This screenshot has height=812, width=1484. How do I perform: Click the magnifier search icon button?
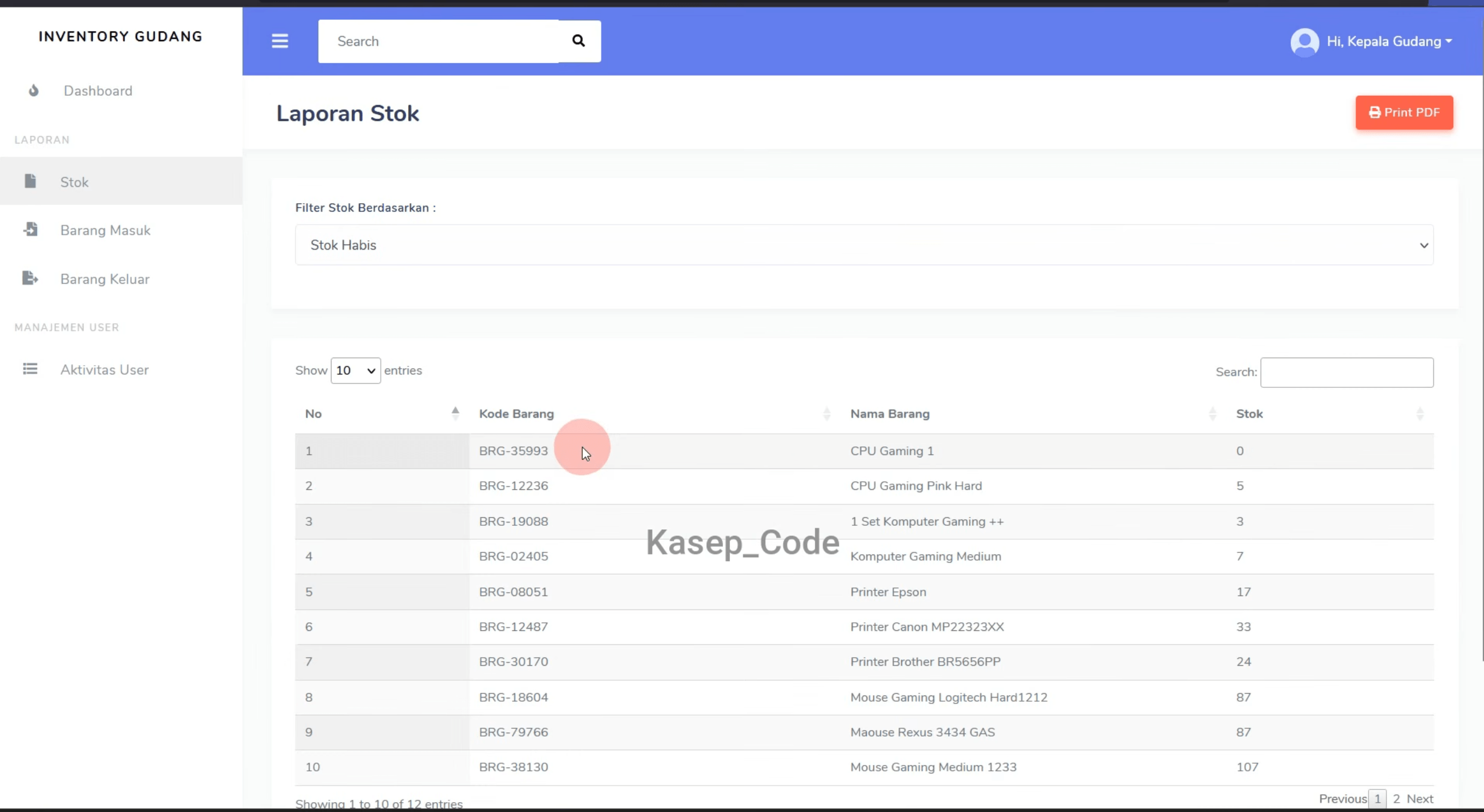(x=579, y=41)
